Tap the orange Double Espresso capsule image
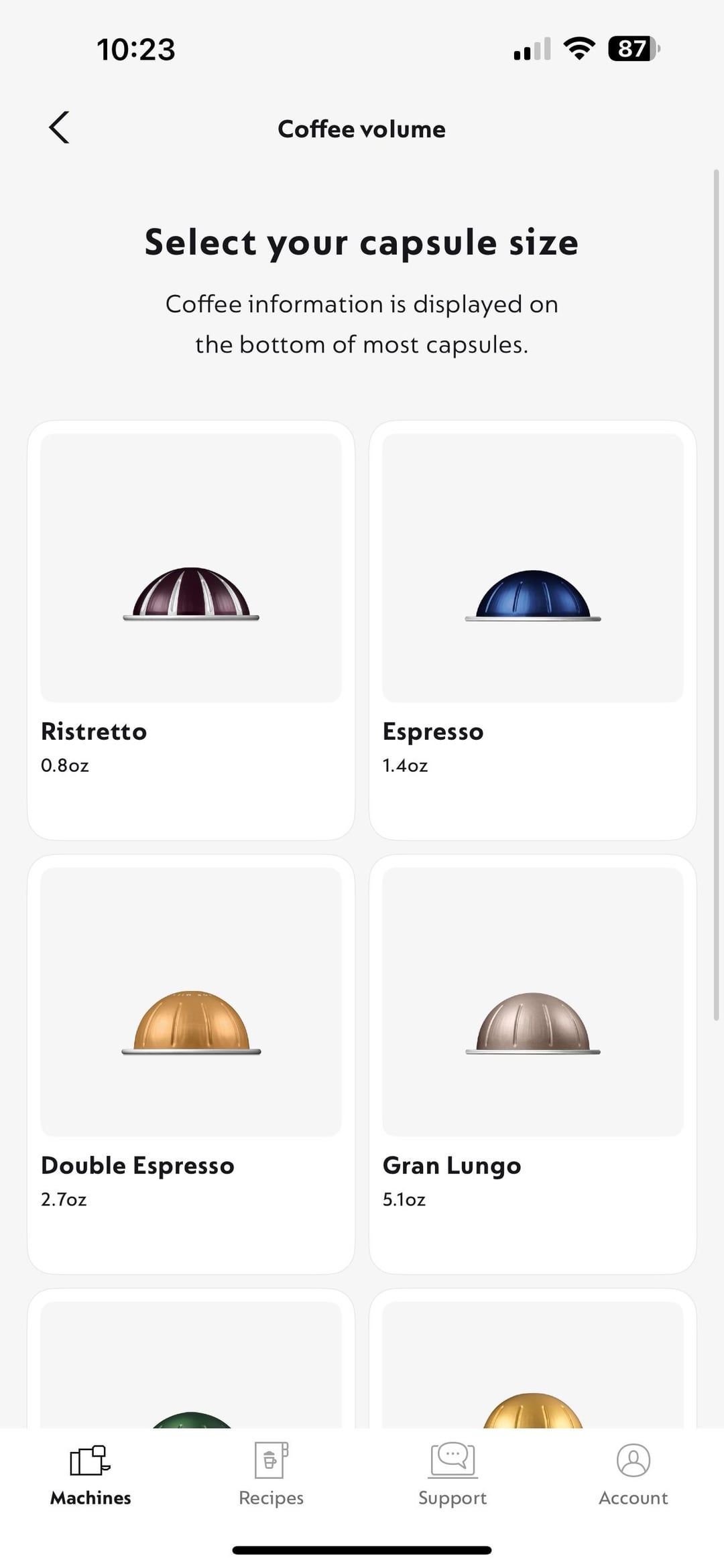The width and height of the screenshot is (724, 1568). tap(191, 1023)
